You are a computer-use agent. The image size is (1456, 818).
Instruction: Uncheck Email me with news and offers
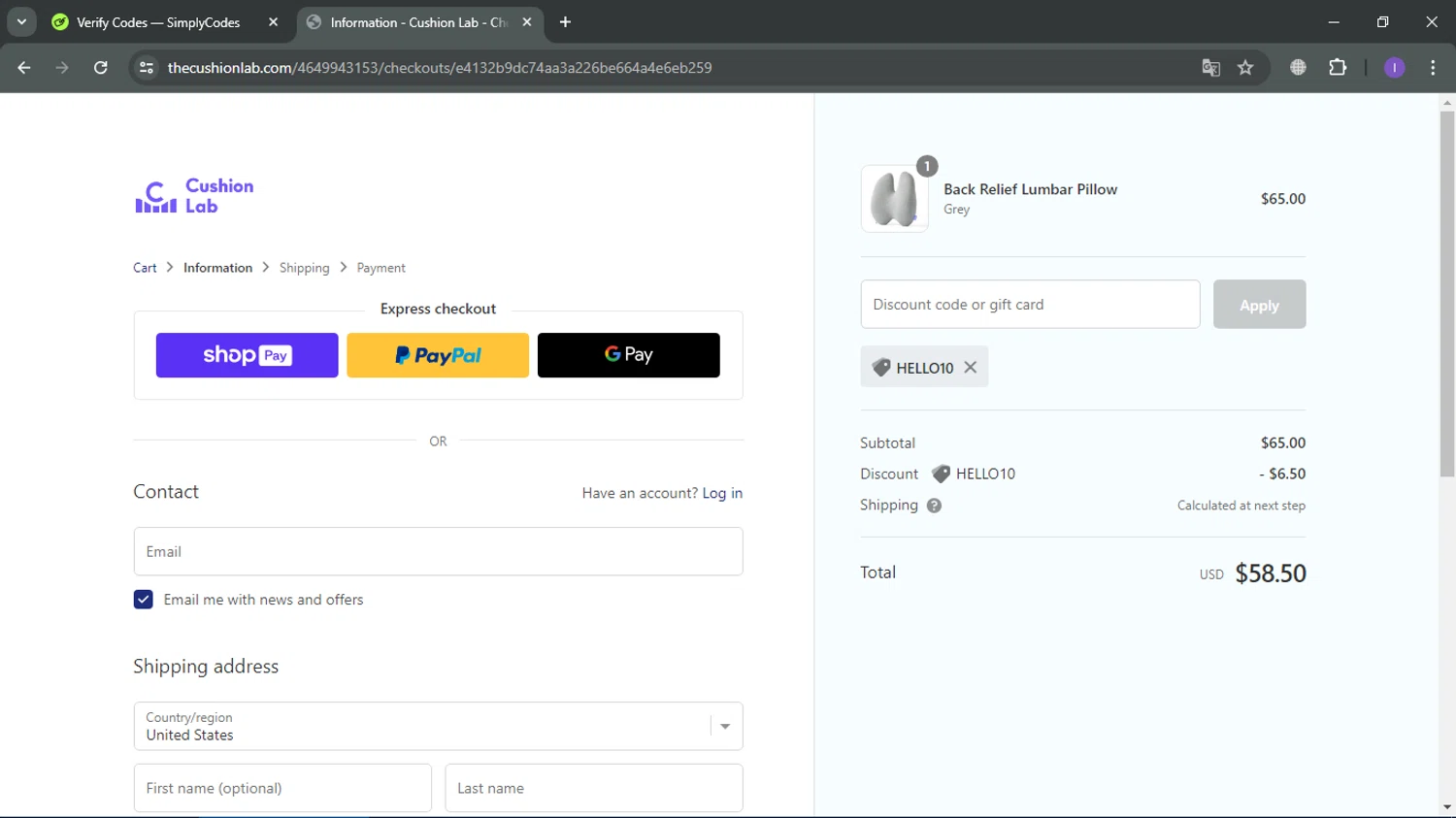tap(144, 600)
